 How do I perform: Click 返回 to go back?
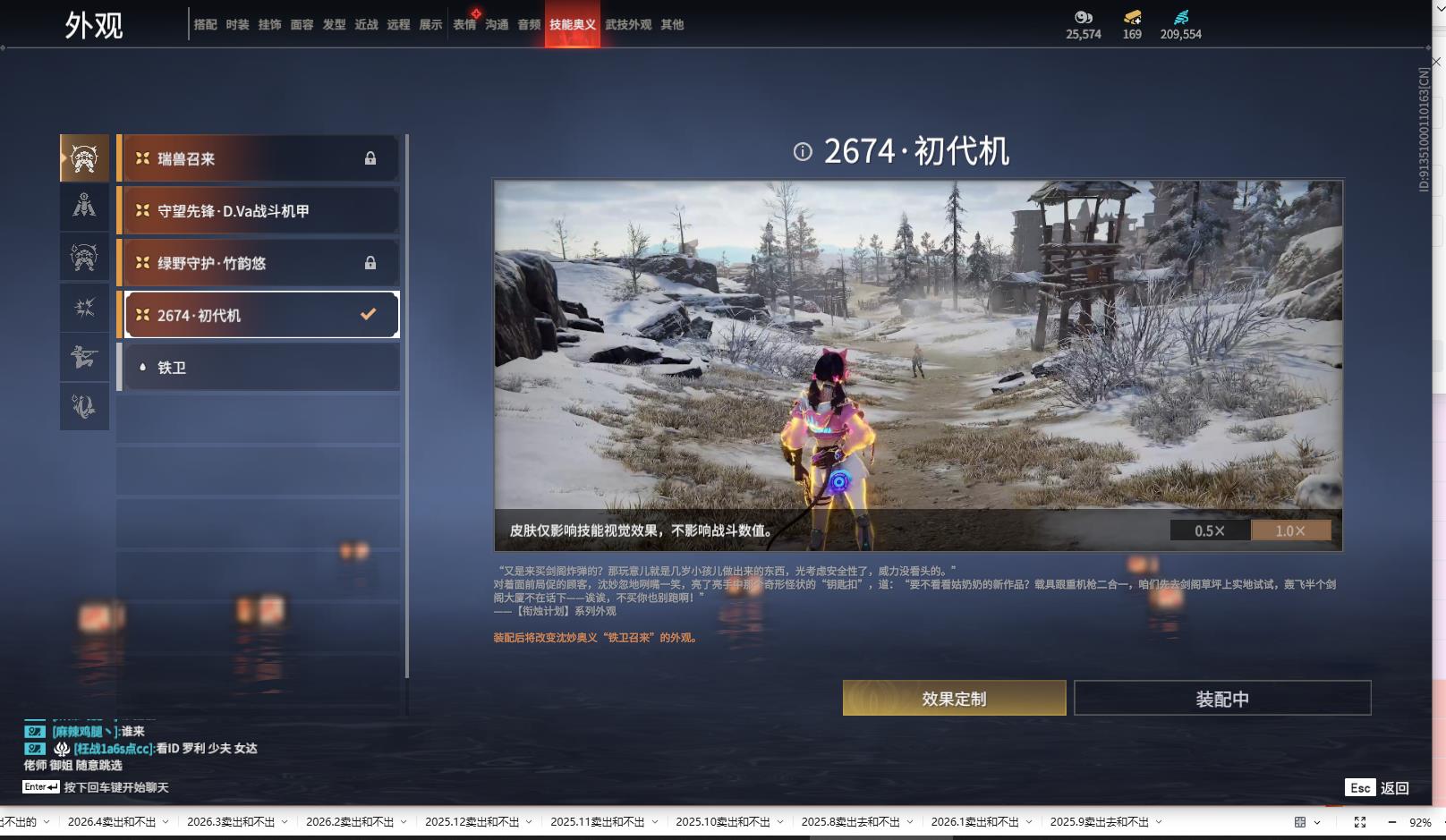(x=1395, y=788)
